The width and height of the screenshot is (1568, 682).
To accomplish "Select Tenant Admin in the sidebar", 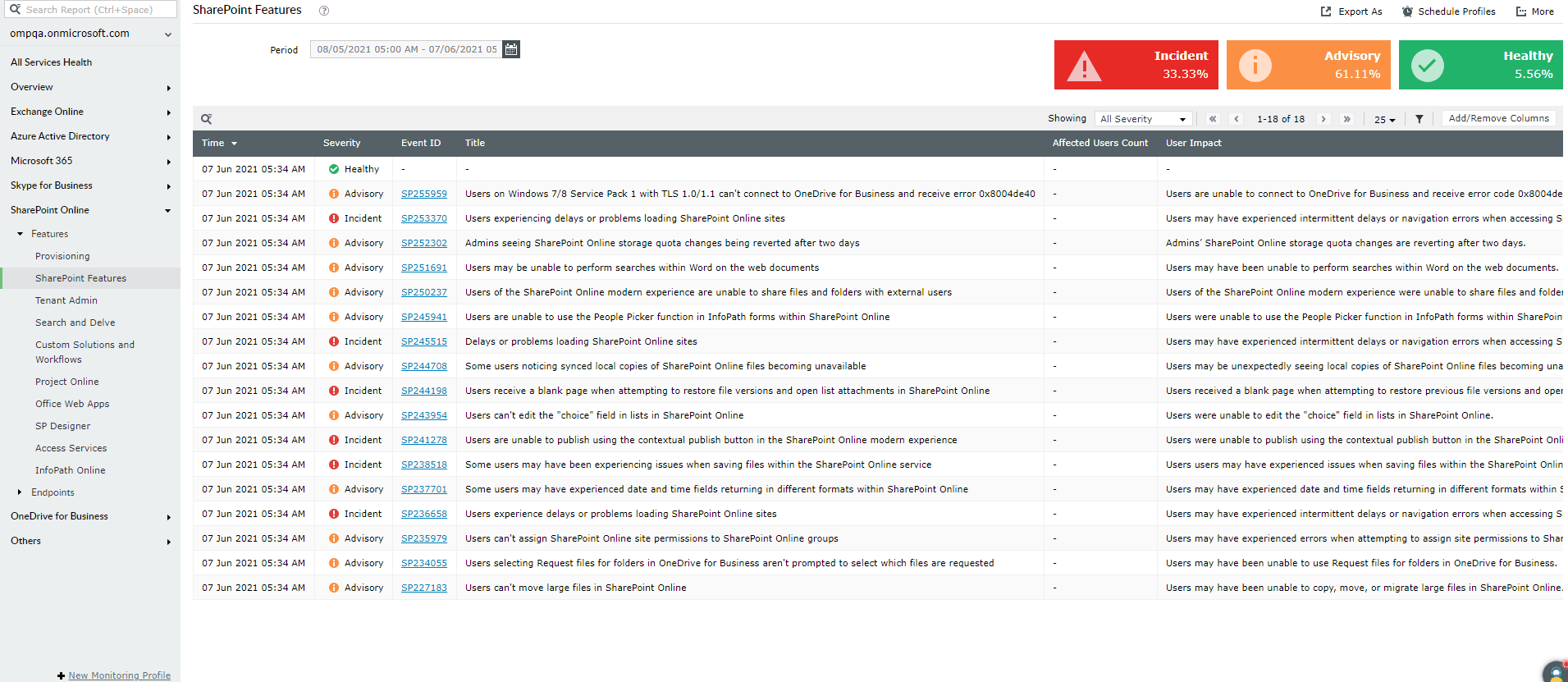I will (x=66, y=300).
